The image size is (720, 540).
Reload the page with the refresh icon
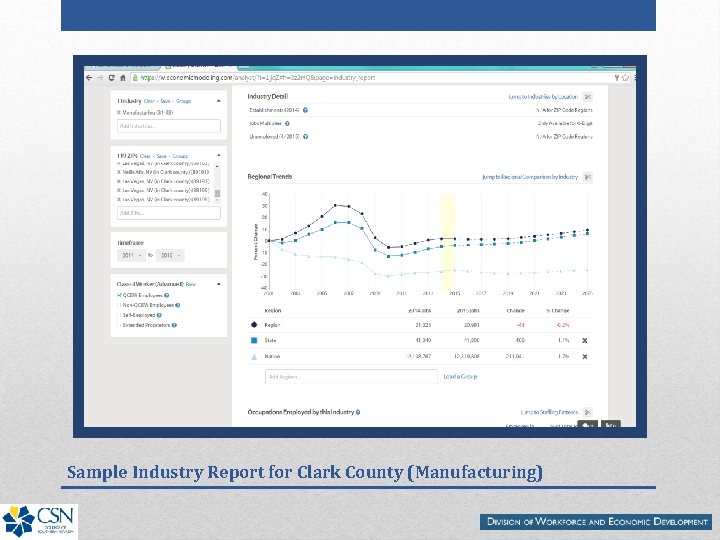(111, 78)
